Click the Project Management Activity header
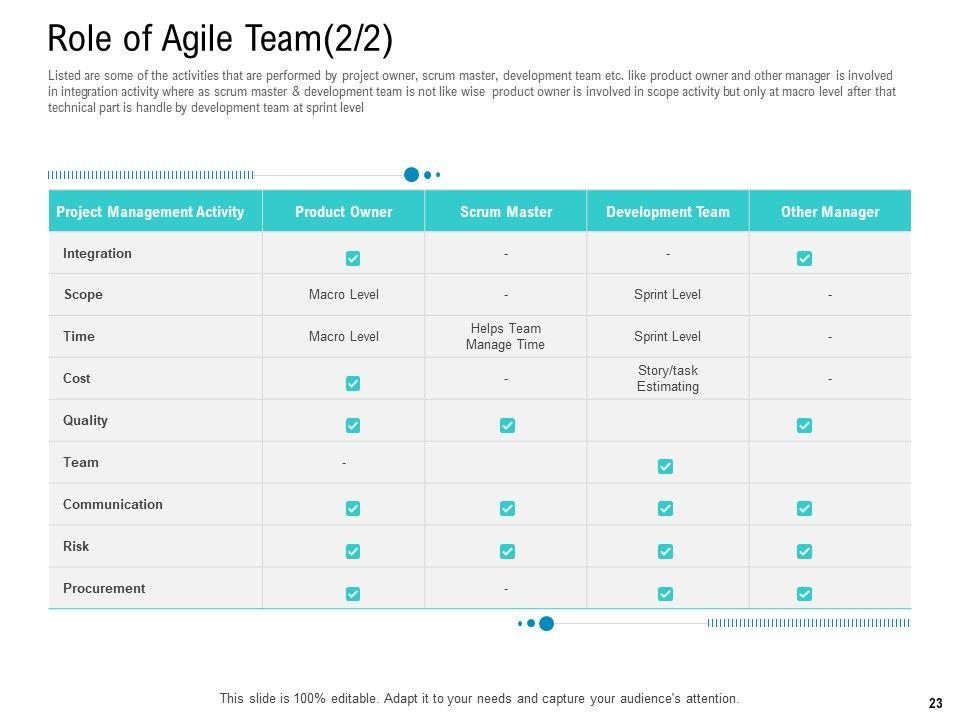 click(x=150, y=212)
